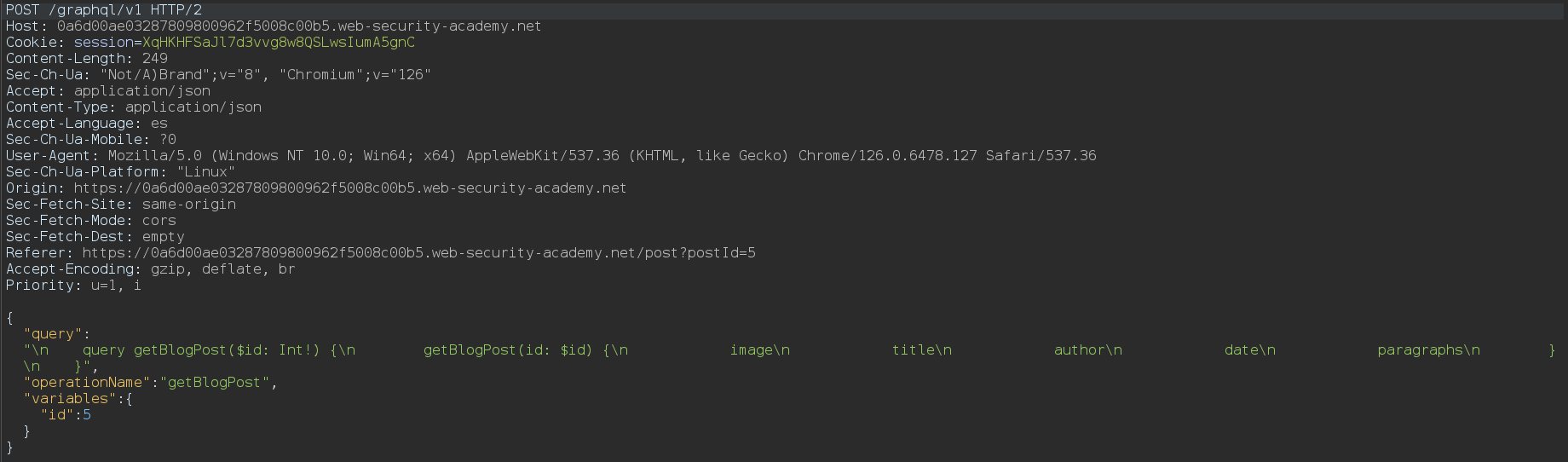Click the Sec-Fetch-Site same-origin value
This screenshot has height=462, width=1568.
tap(189, 205)
